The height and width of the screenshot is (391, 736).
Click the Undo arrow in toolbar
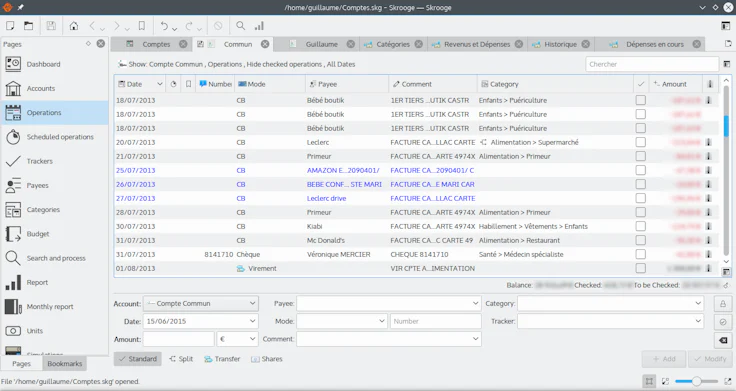[164, 26]
